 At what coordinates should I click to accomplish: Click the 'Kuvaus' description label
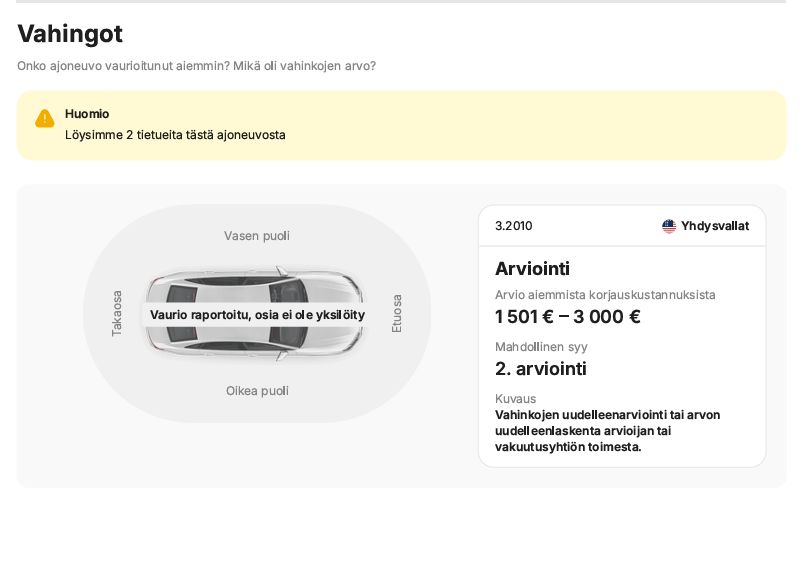(x=515, y=399)
